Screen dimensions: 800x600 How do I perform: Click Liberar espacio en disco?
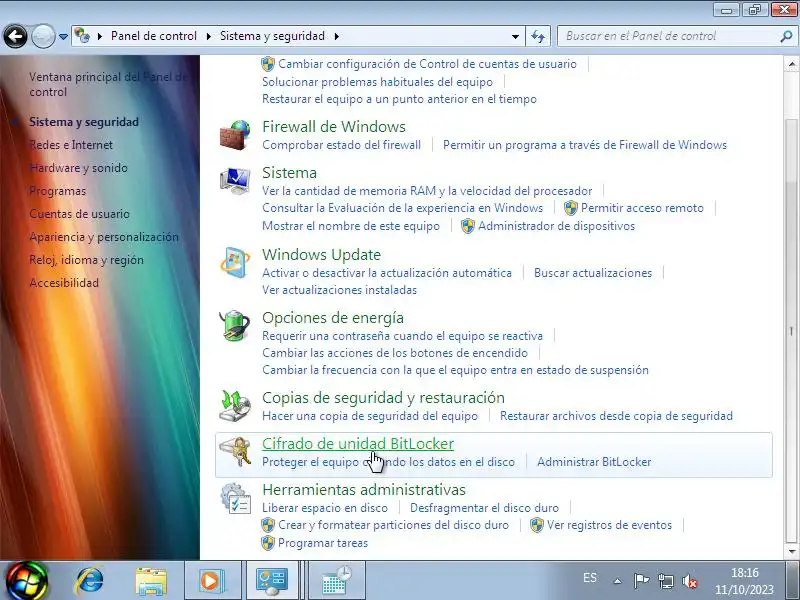pos(325,508)
